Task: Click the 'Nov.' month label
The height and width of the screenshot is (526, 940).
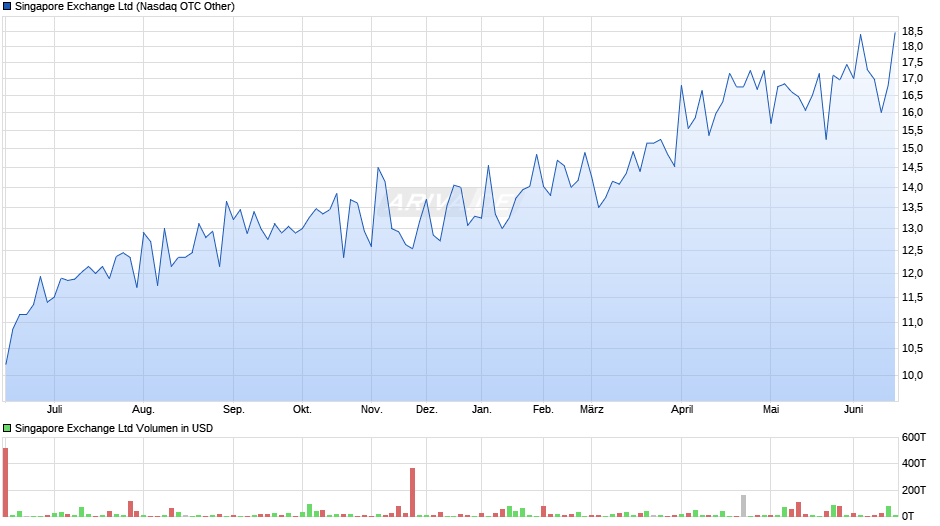Action: (372, 409)
